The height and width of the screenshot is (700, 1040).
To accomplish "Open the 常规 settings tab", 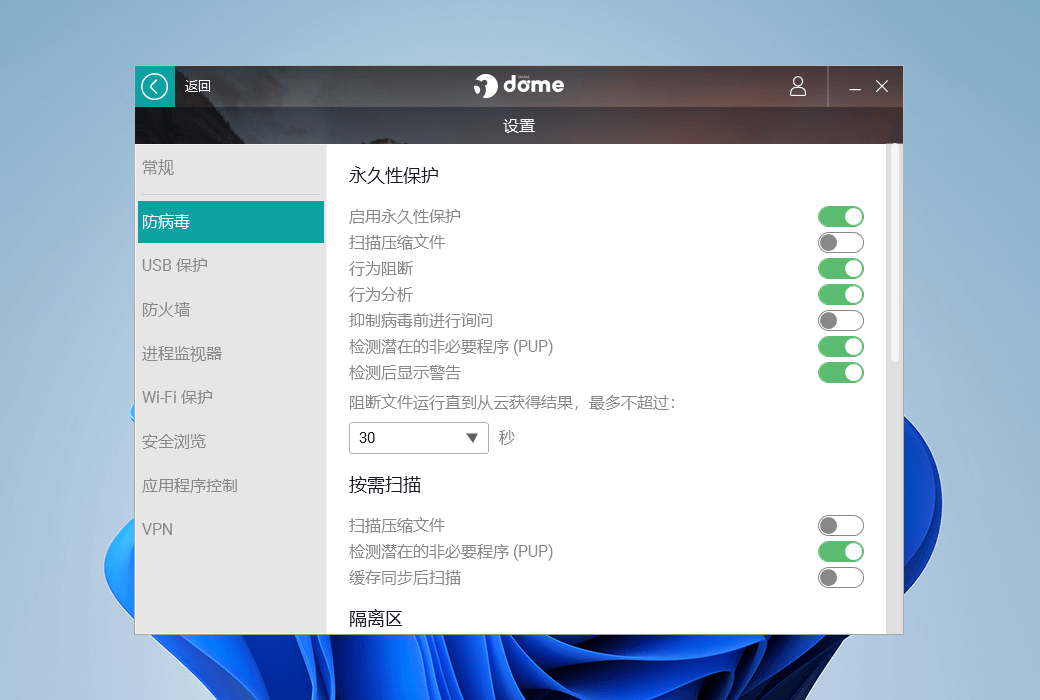I will 158,168.
